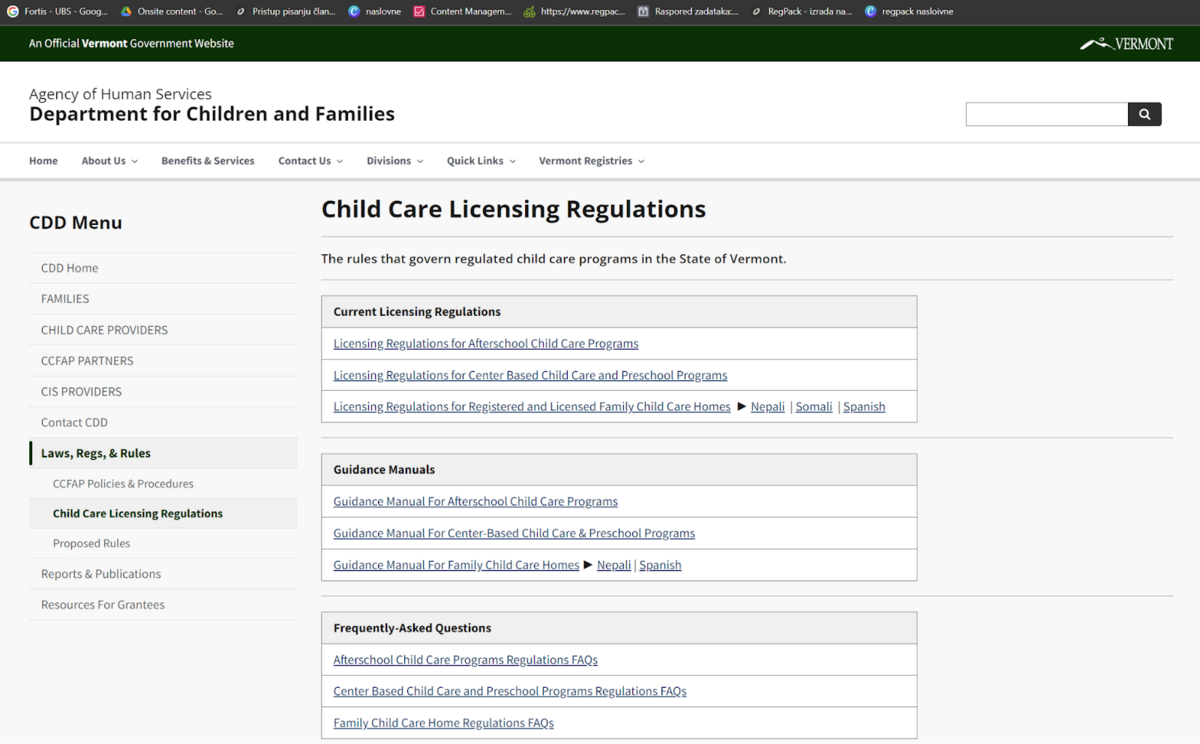Open Family Child Care Home Regulations FAQs

click(x=443, y=723)
